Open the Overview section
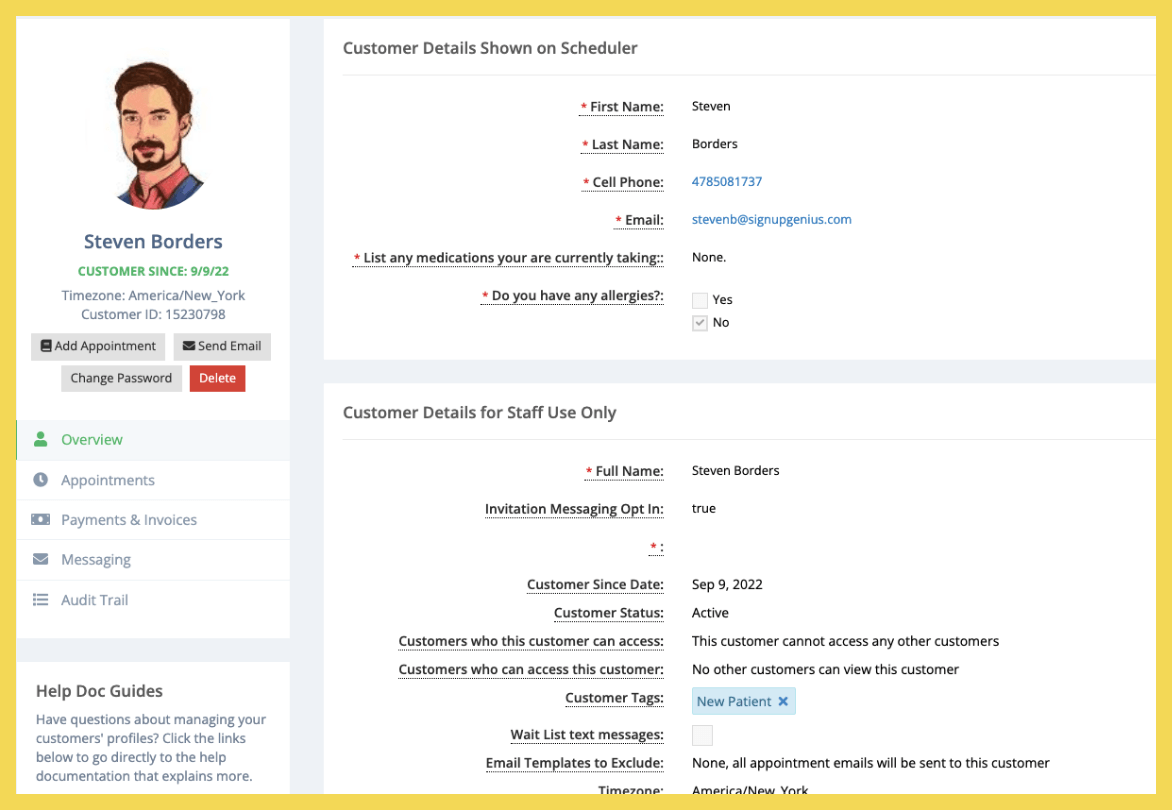 point(153,439)
